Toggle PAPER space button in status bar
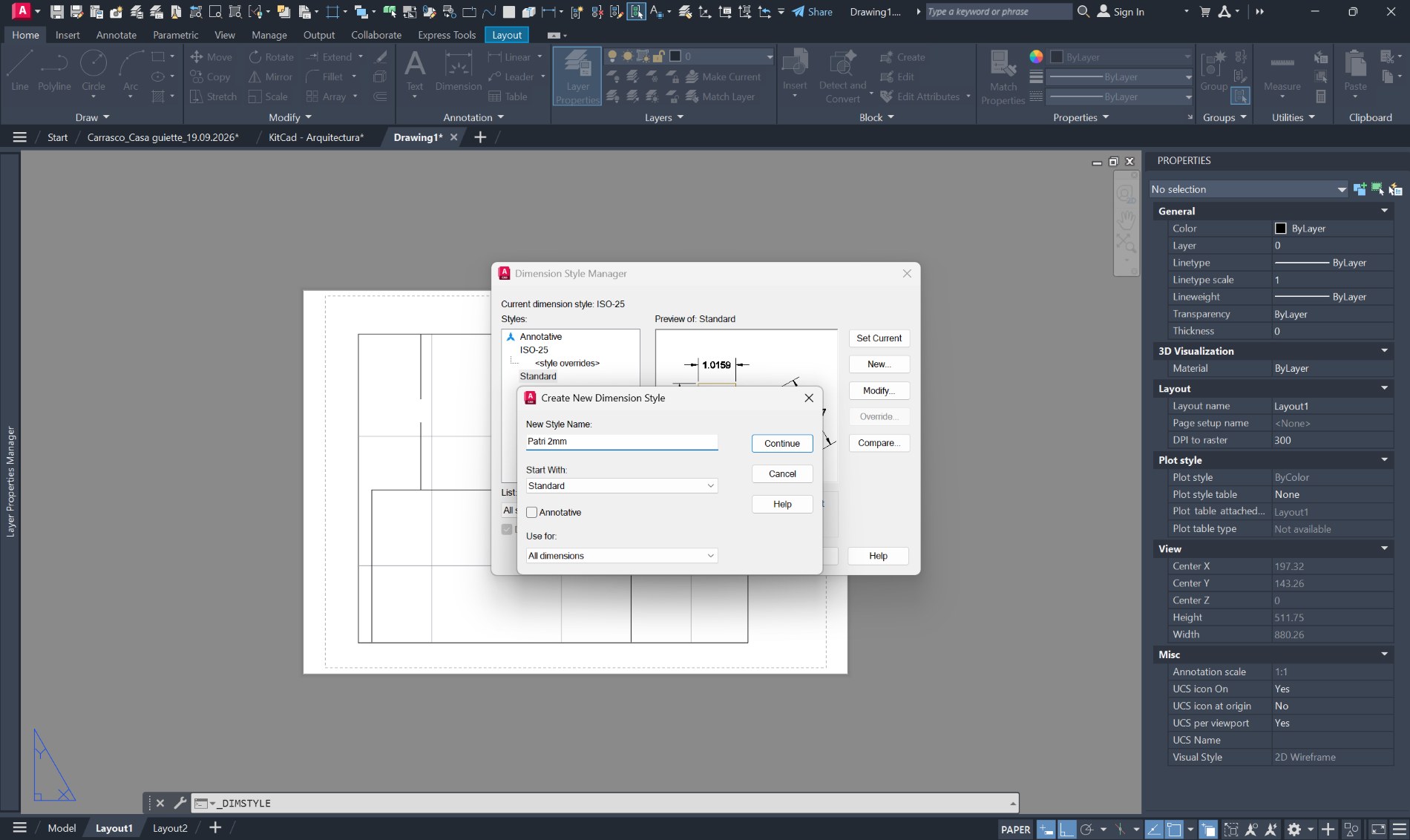1410x840 pixels. pos(1015,829)
